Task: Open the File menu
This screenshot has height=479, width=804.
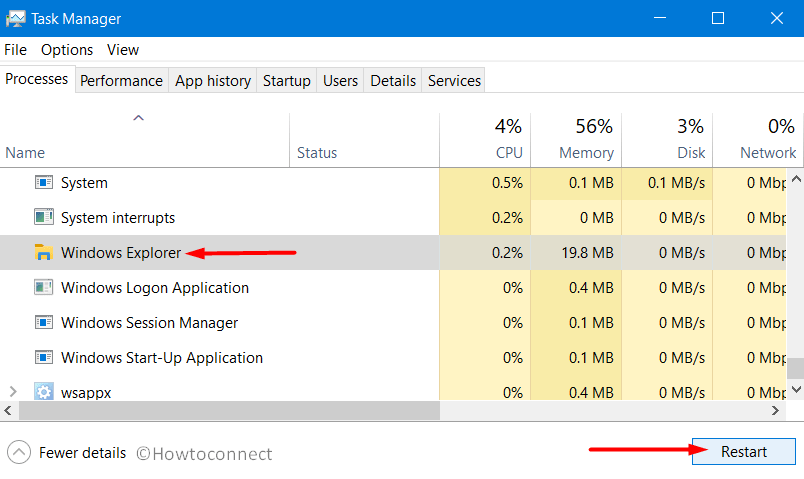Action: coord(15,50)
